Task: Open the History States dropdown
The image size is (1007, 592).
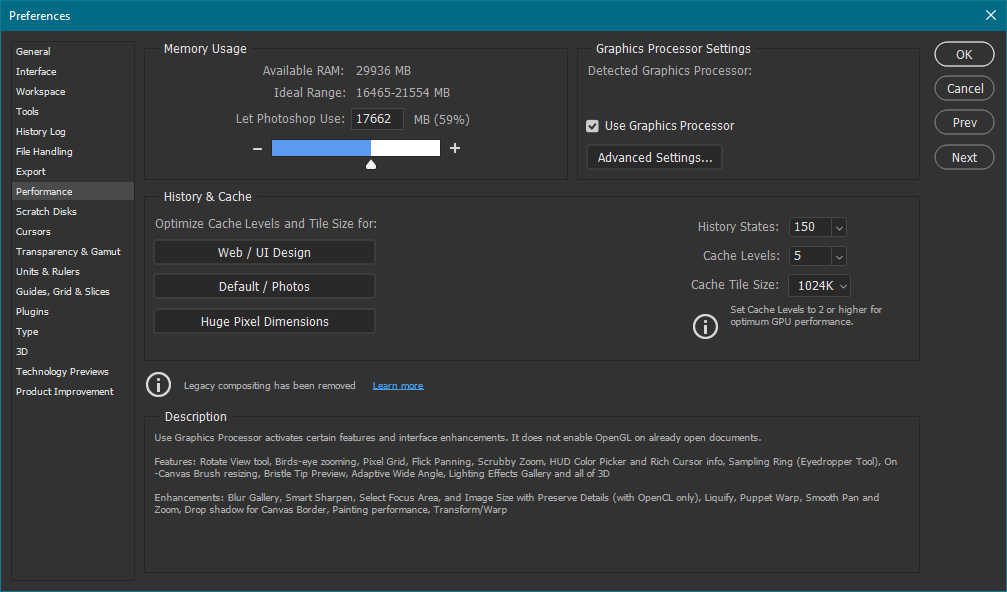Action: [x=817, y=227]
